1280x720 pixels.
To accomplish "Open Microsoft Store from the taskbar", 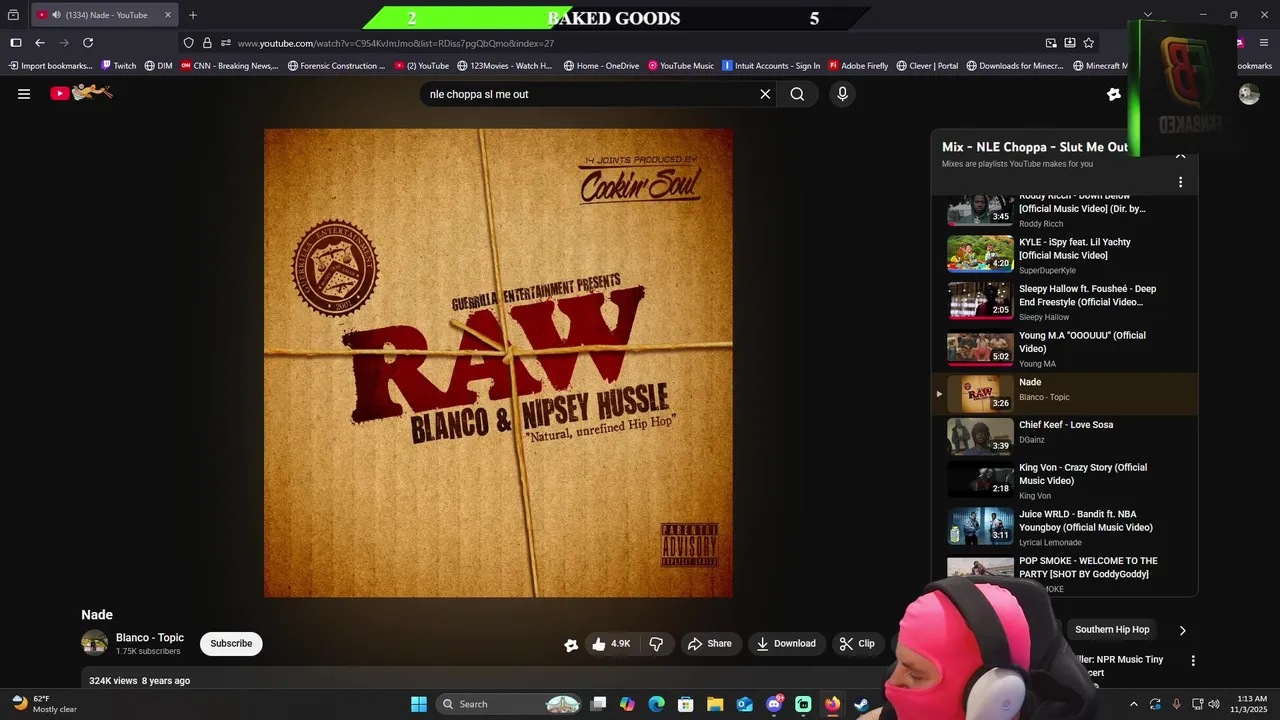I will (x=685, y=704).
